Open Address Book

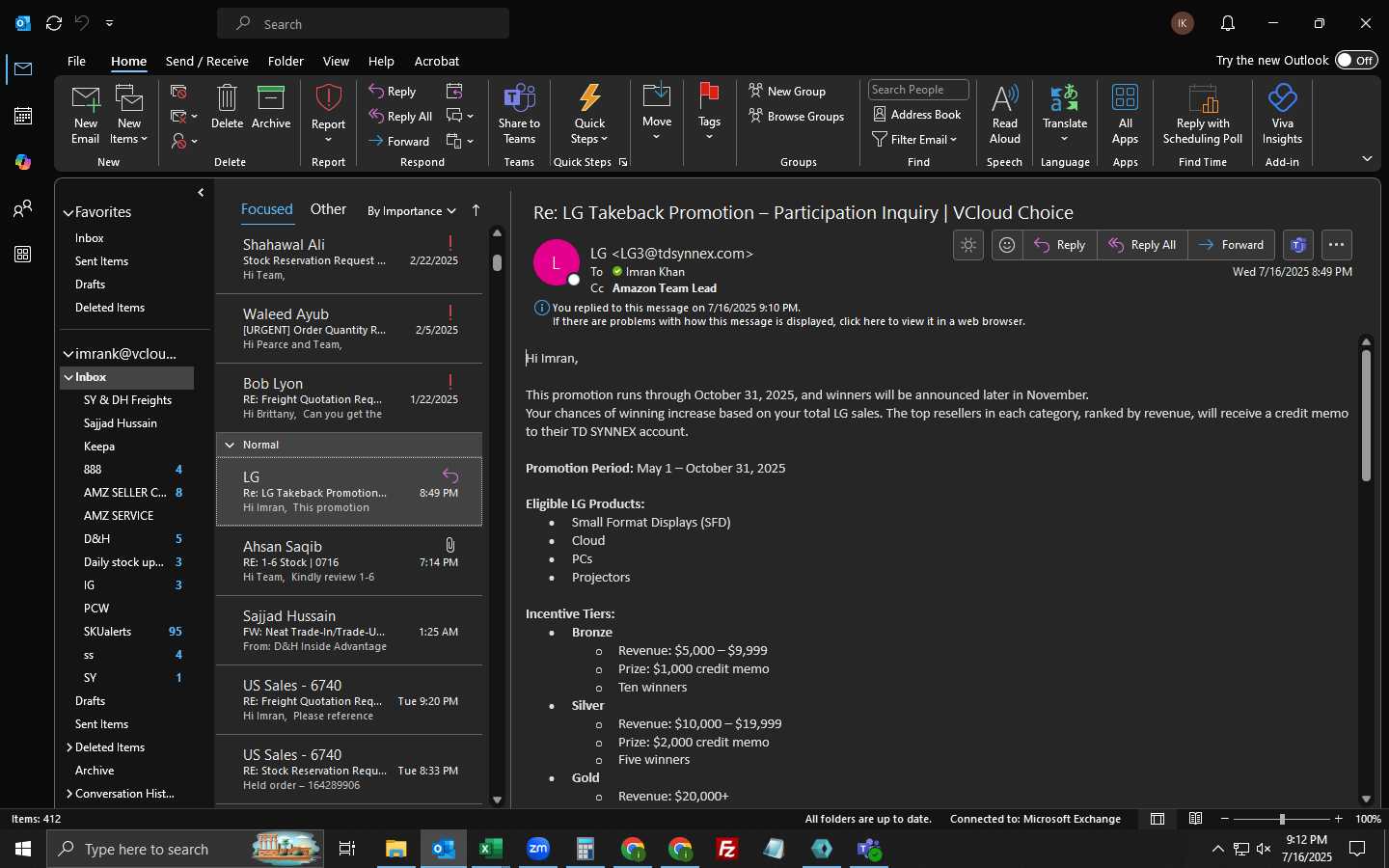coord(916,115)
